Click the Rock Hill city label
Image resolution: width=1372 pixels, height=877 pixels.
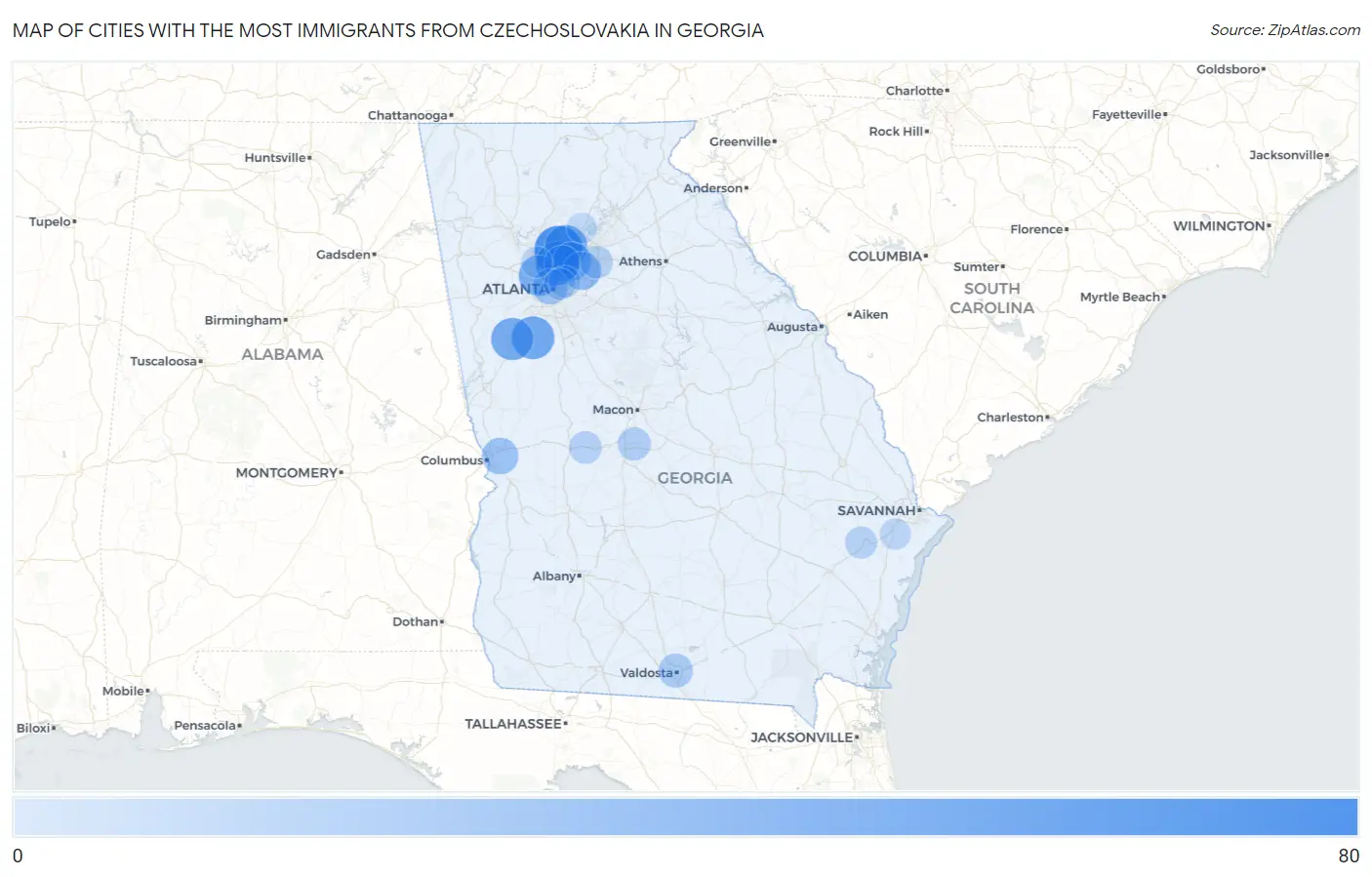[x=897, y=132]
